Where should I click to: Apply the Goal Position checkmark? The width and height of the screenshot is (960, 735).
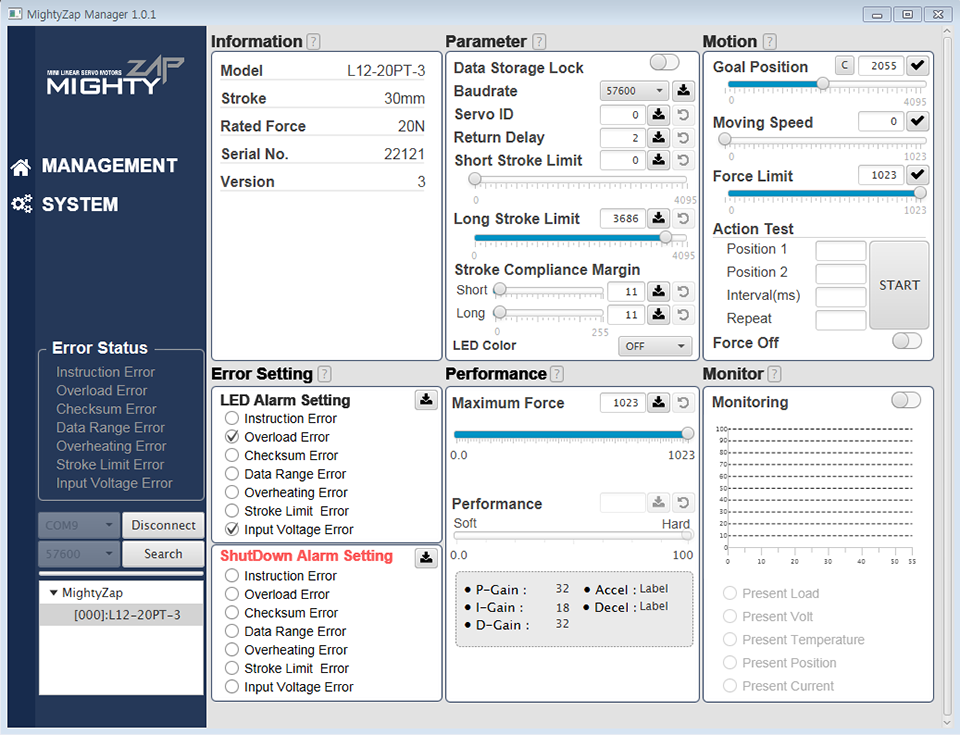click(x=917, y=66)
